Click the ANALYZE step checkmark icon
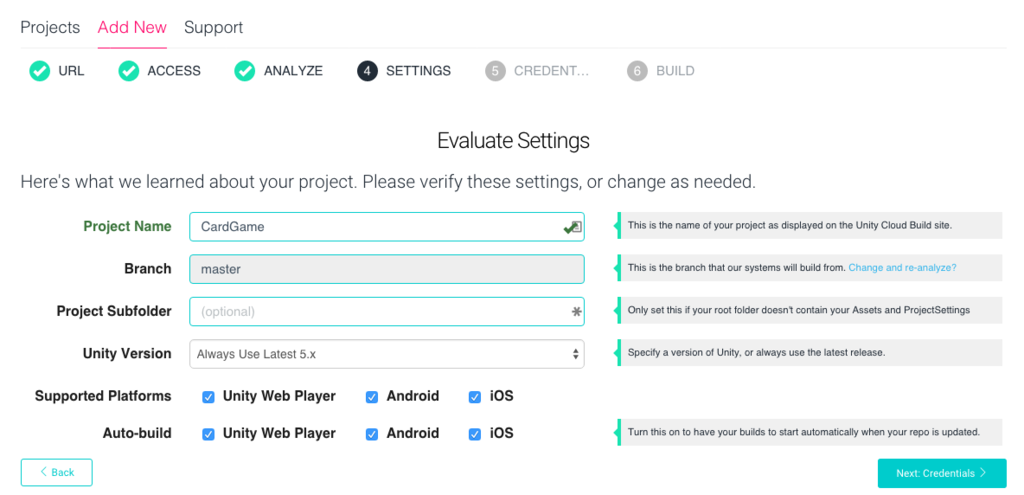Screen dimensions: 1024x495 click(x=245, y=71)
